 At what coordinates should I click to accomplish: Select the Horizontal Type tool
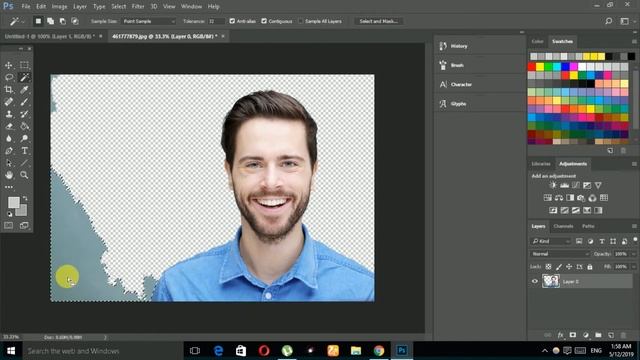point(24,151)
